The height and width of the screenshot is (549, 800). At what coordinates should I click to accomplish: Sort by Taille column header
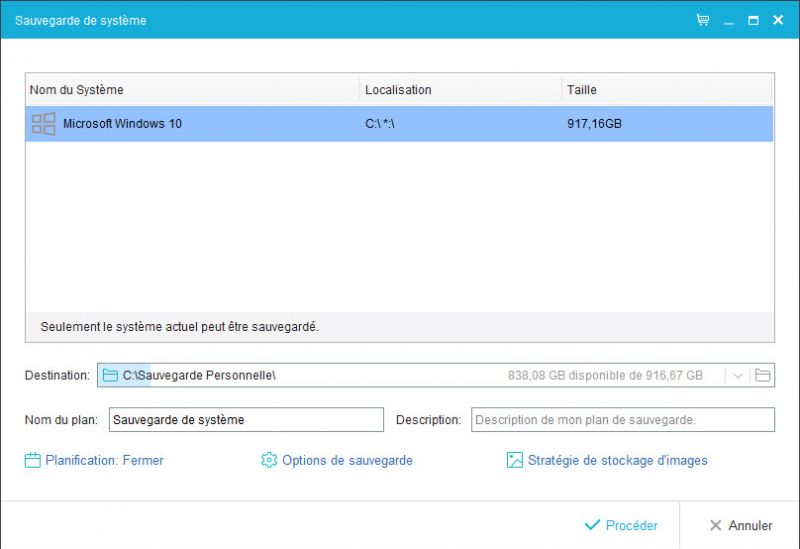[667, 90]
